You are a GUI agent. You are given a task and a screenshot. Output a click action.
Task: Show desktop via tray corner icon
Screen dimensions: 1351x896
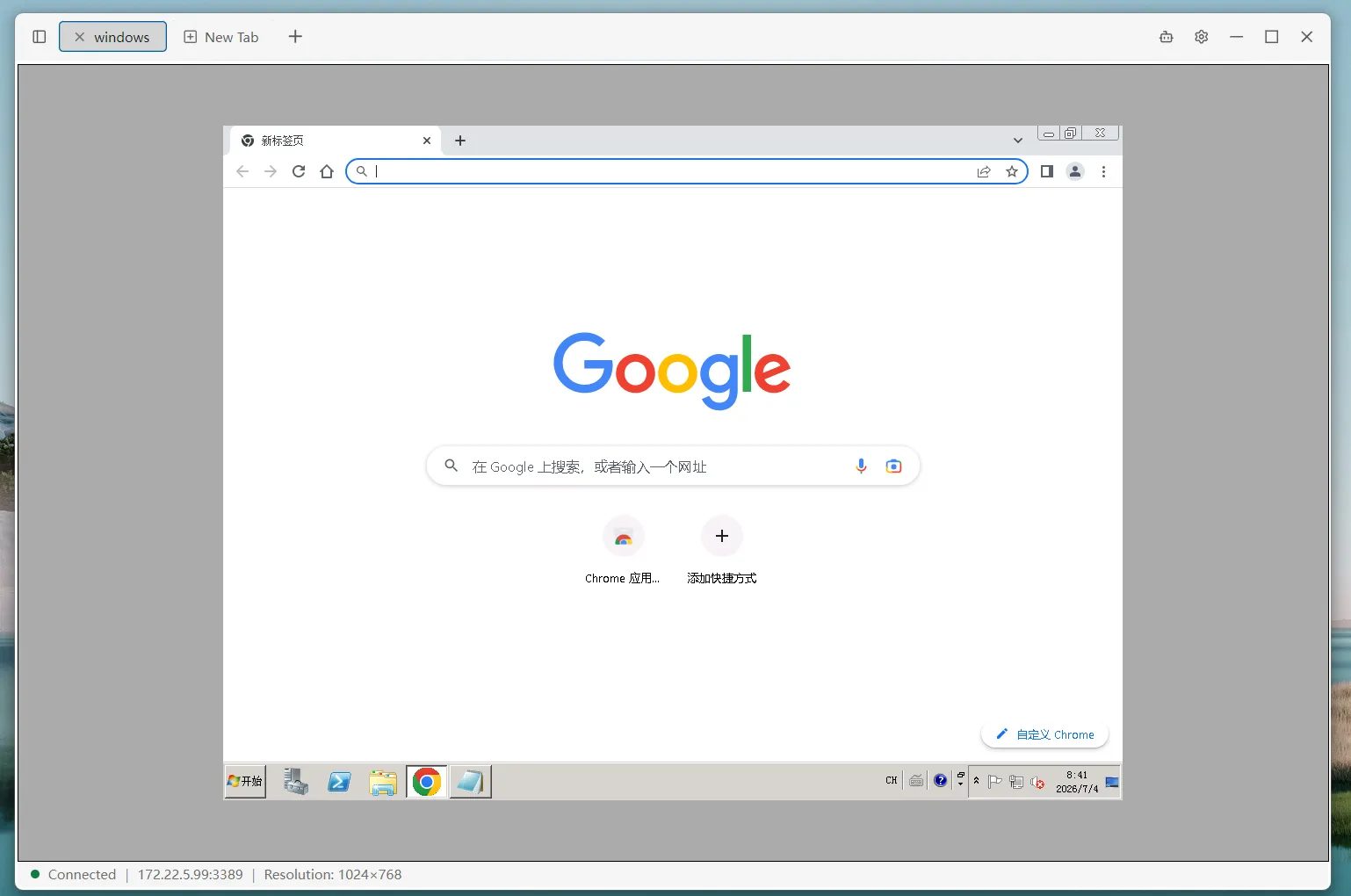[1112, 782]
